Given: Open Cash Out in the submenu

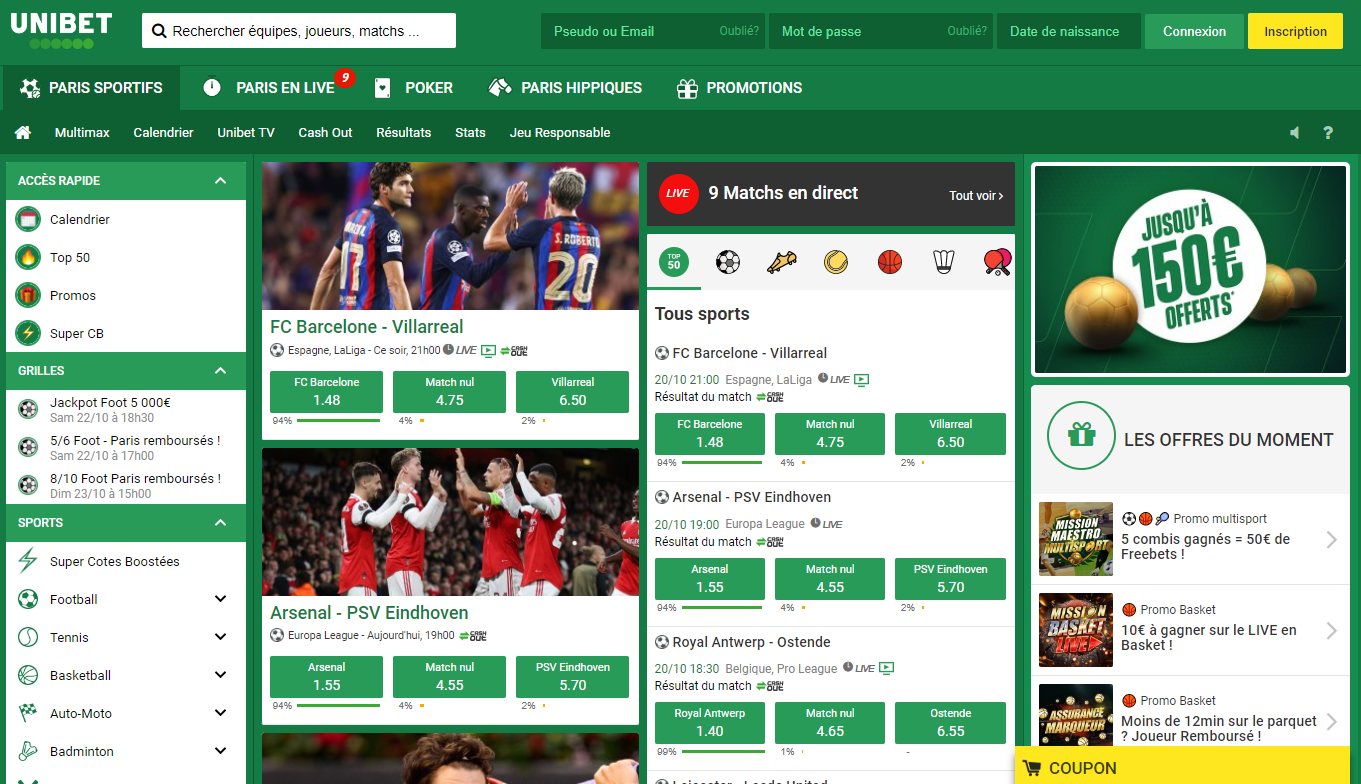Looking at the screenshot, I should pyautogui.click(x=325, y=132).
